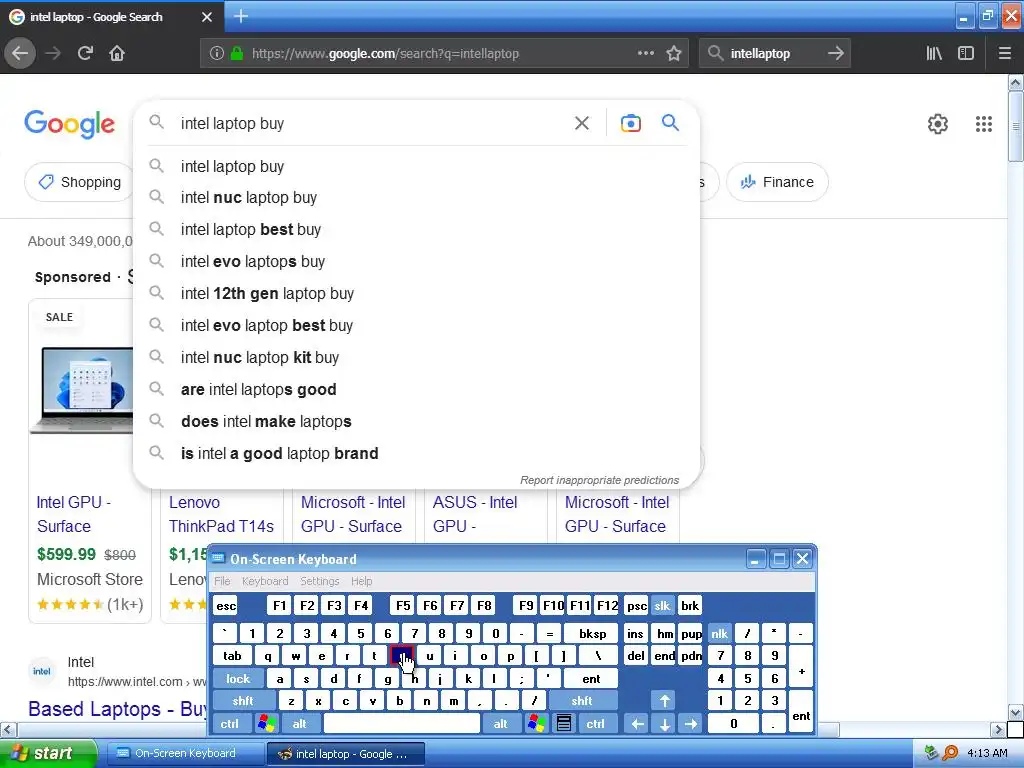Click the system tray clock showing 4:13 AM
This screenshot has width=1024, height=768.
coord(987,753)
